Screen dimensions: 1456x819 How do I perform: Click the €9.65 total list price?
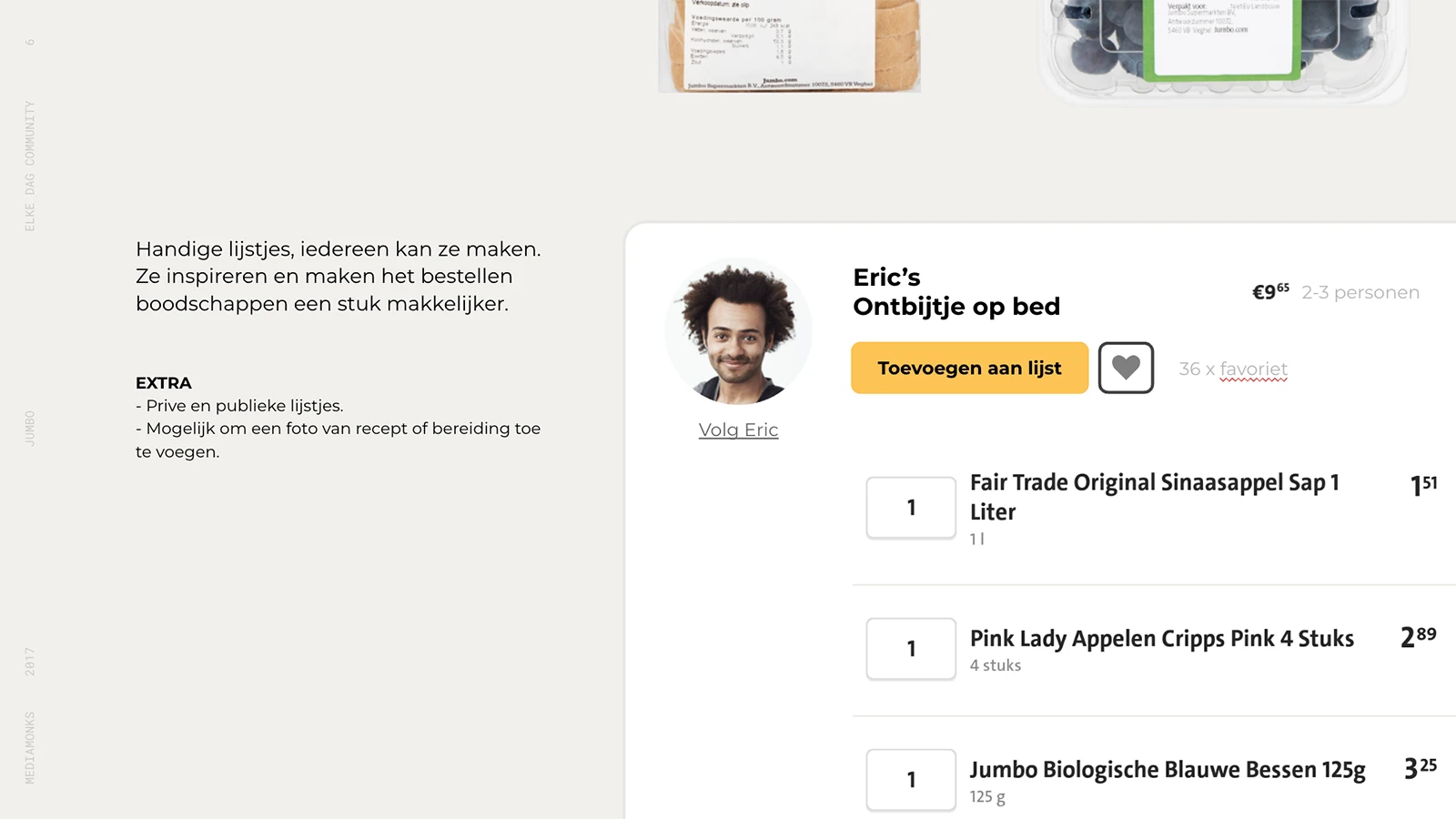(x=1270, y=292)
